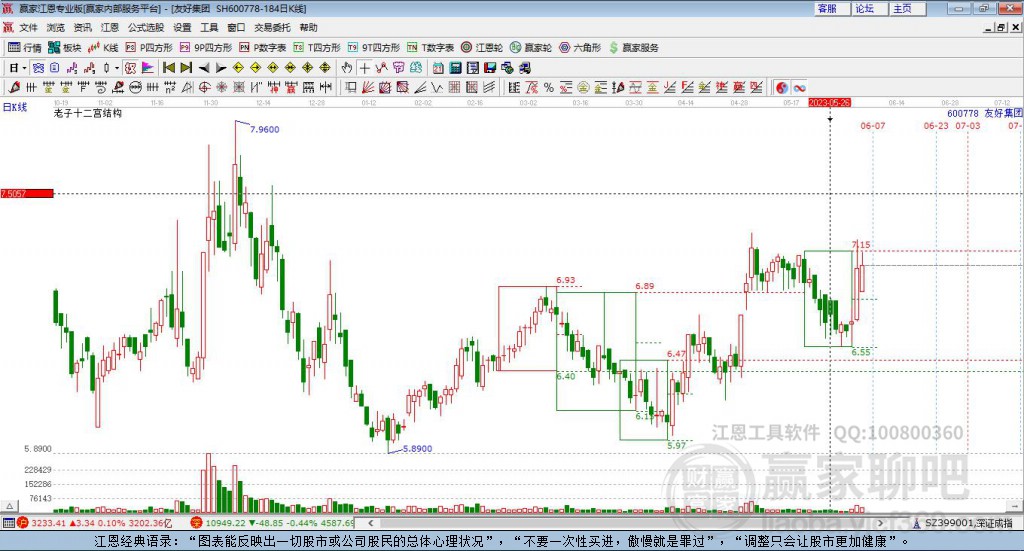This screenshot has height=551, width=1024.
Task: Open the 公式选股 menu
Action: coord(146,27)
